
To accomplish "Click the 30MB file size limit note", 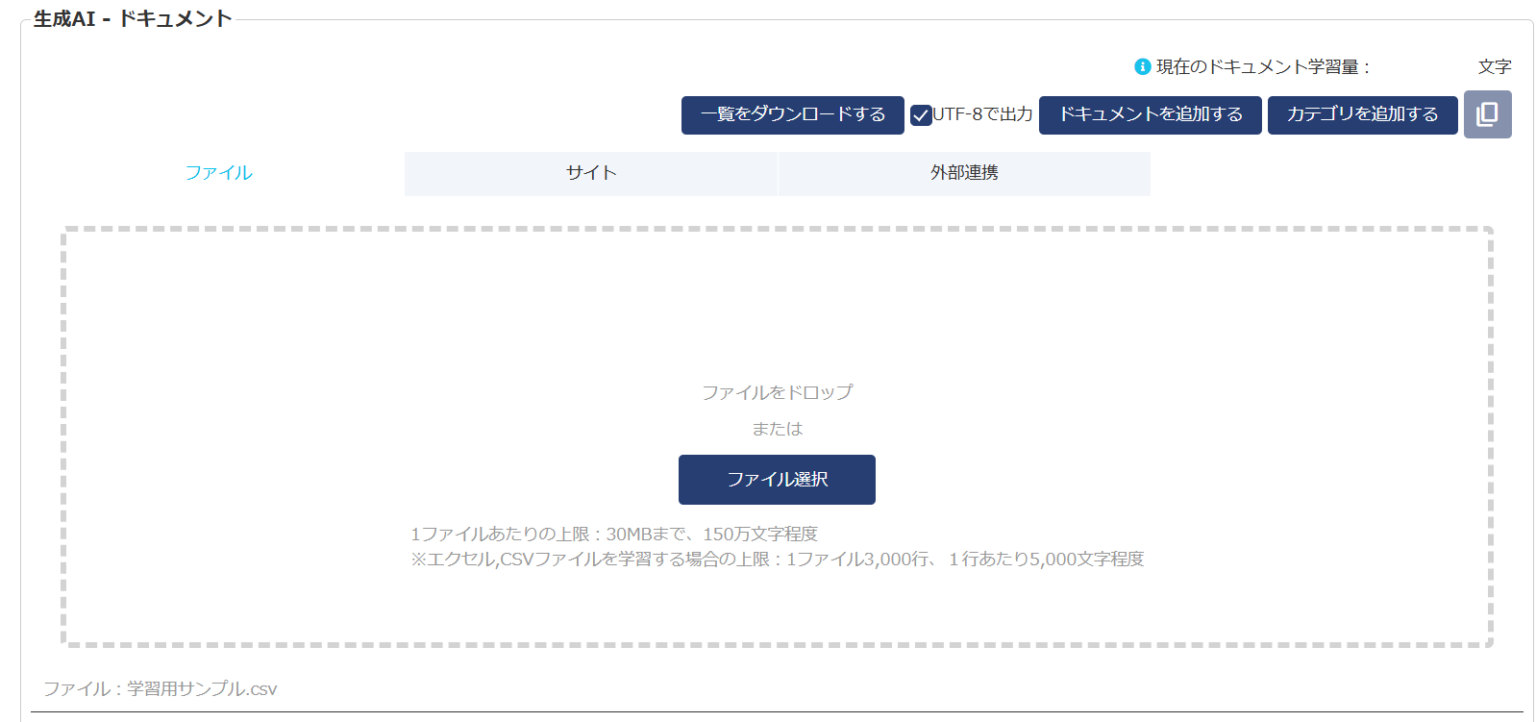I will pyautogui.click(x=614, y=534).
